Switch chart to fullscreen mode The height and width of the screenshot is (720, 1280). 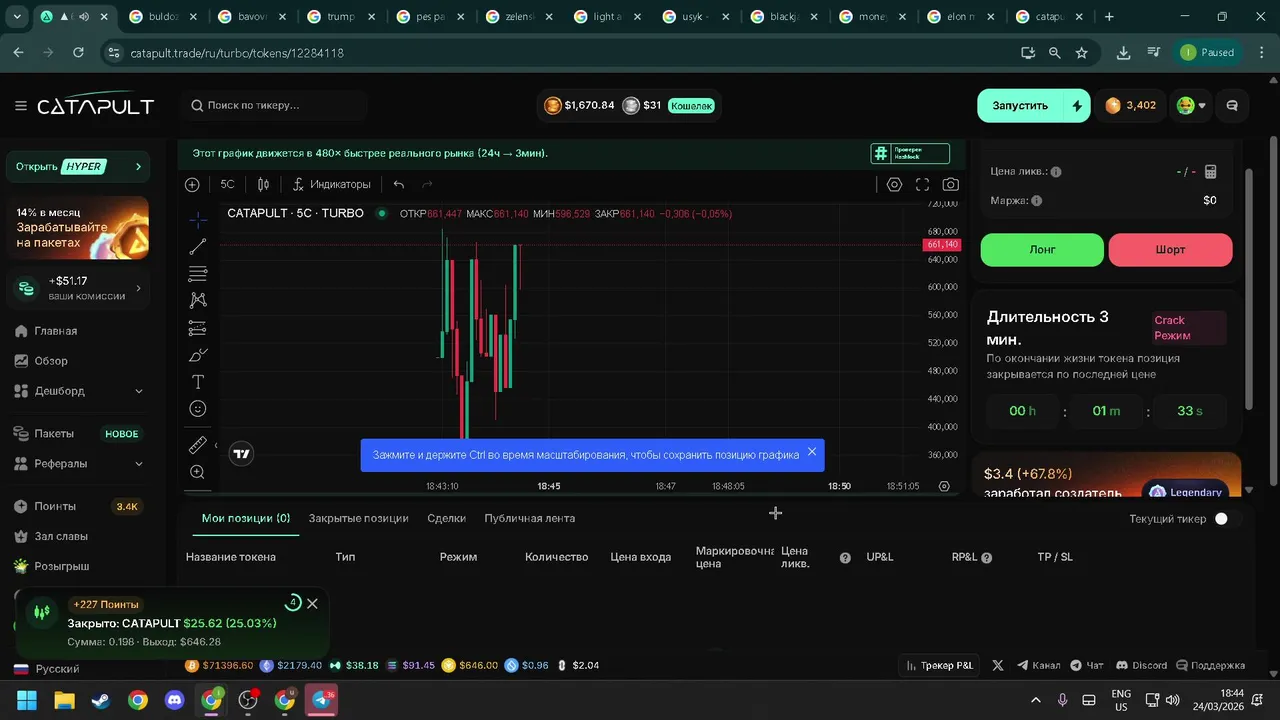click(922, 184)
